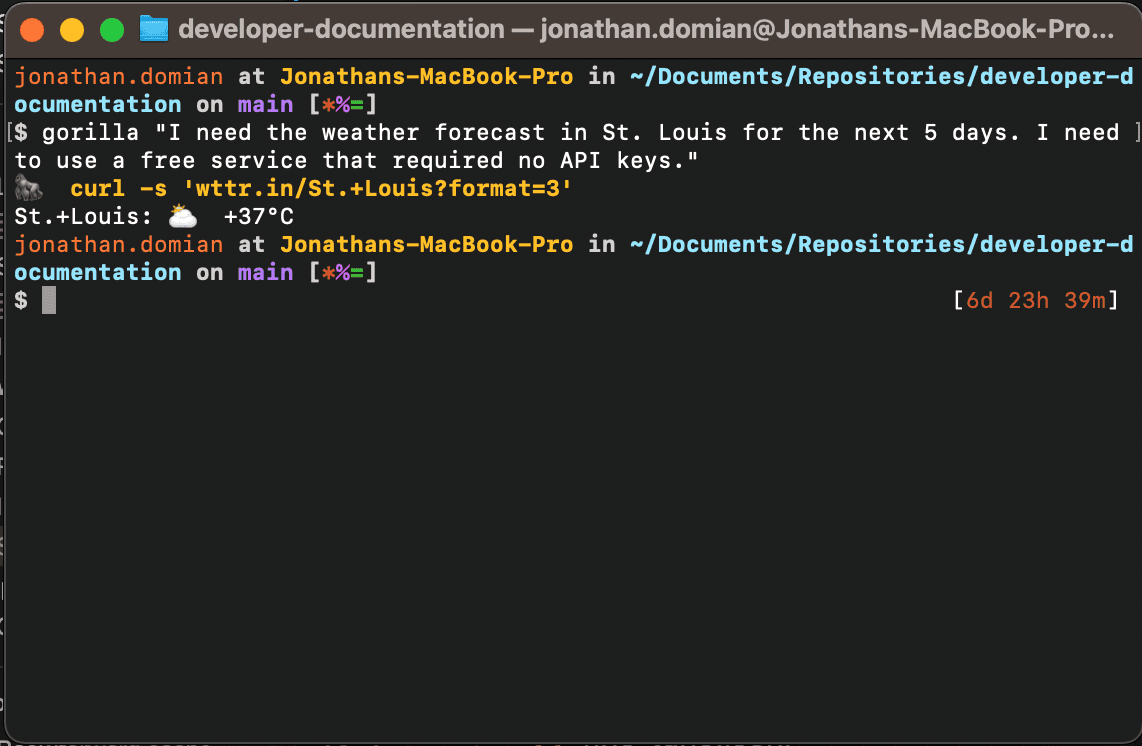1142x746 pixels.
Task: Click Jonathans-MacBook-Pro hostname in the last prompt
Action: pos(426,244)
